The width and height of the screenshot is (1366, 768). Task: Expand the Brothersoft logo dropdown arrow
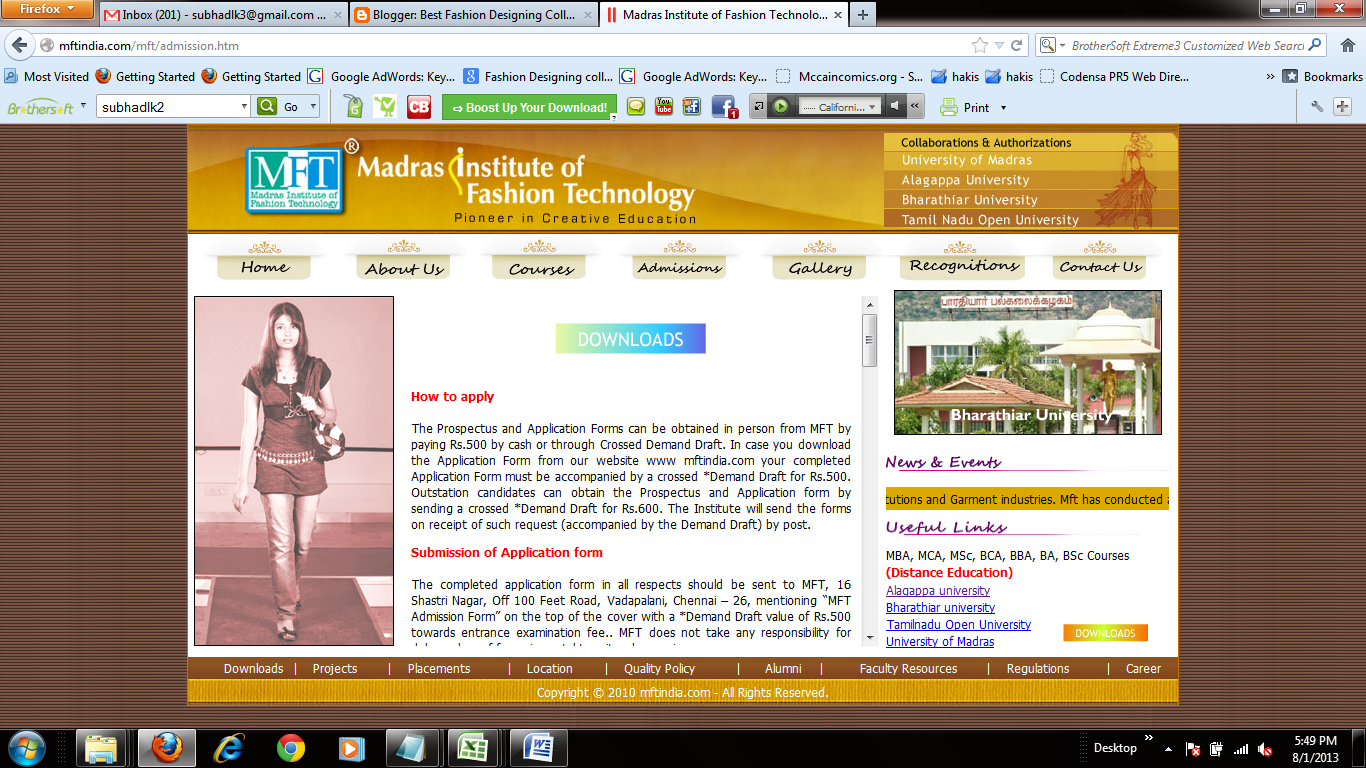pos(84,104)
